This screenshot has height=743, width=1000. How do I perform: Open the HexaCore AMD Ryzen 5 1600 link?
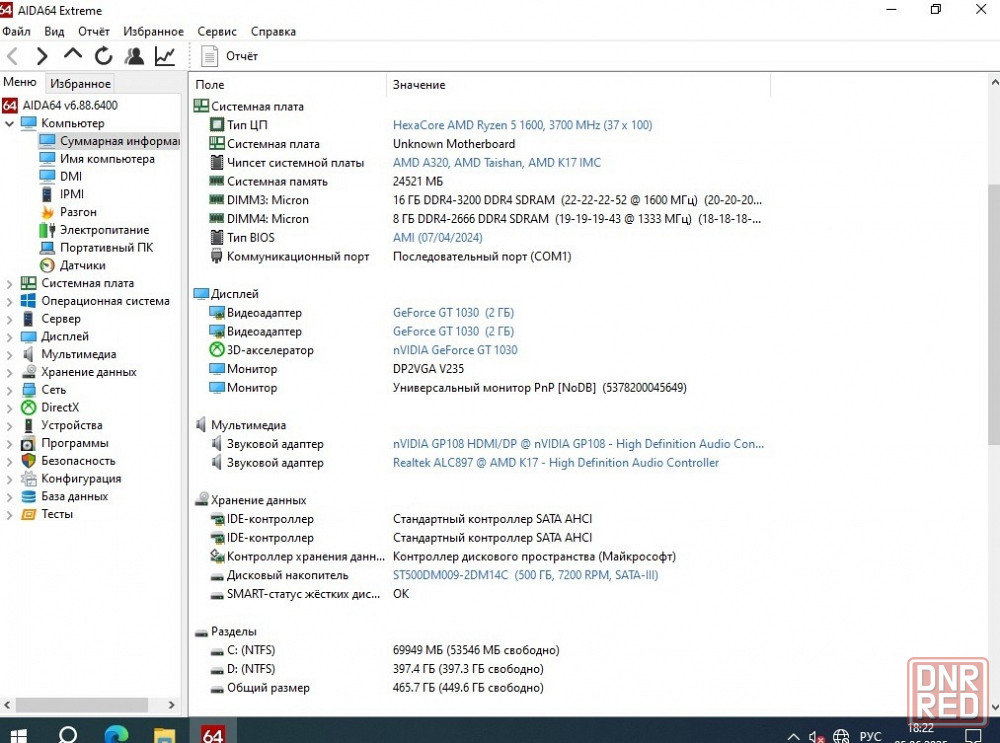click(522, 125)
